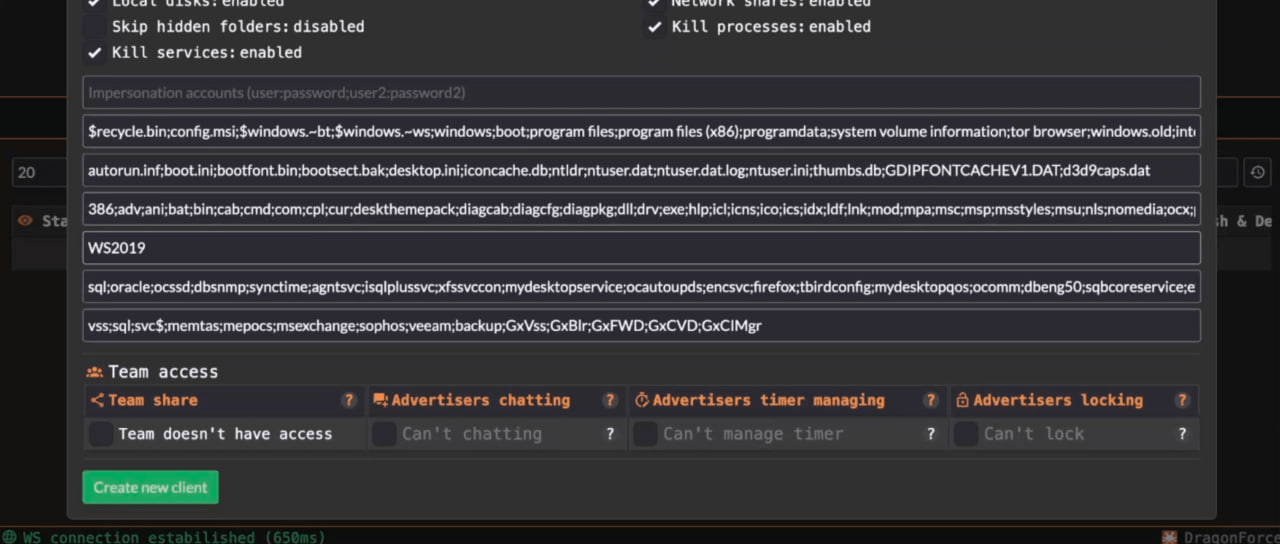Toggle the Can't manage timer checkbox
The image size is (1280, 544).
645,434
